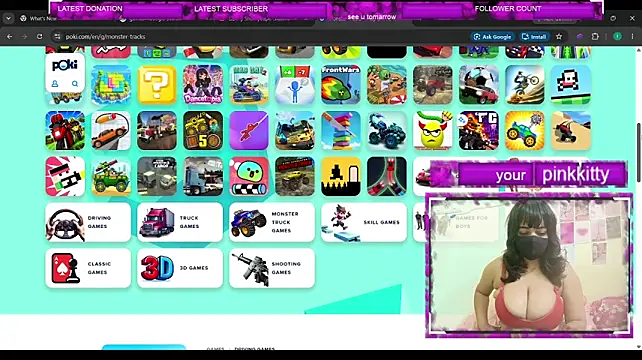This screenshot has height=360, width=642.
Task: Open the neon red car track game
Action: (387, 176)
